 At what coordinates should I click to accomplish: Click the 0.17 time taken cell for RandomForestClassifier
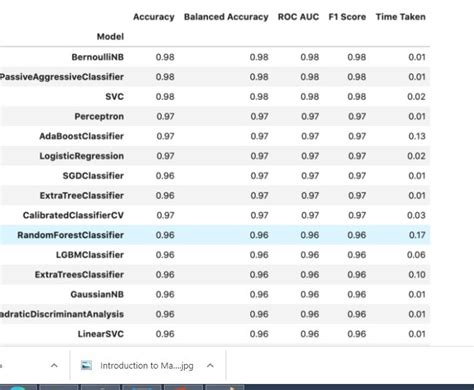417,235
